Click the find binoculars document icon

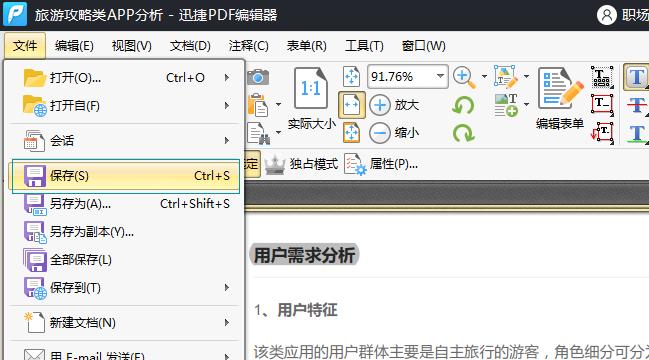pyautogui.click(x=259, y=133)
